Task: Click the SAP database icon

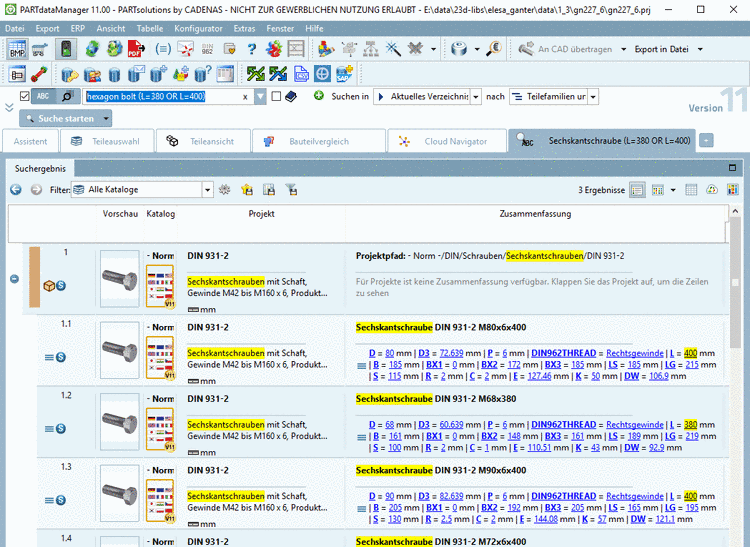Action: (x=344, y=74)
